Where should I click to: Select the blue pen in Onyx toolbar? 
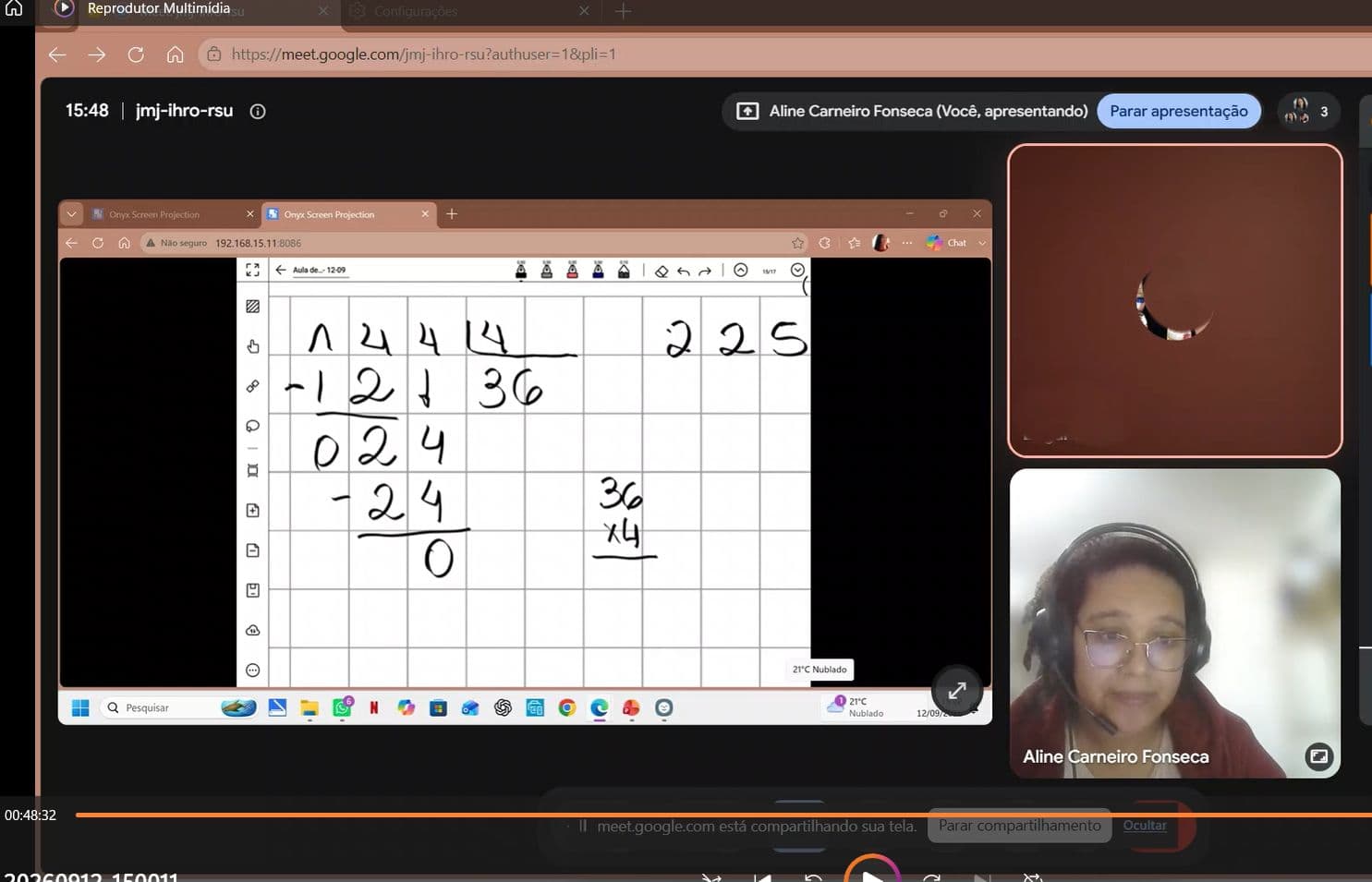[x=599, y=271]
